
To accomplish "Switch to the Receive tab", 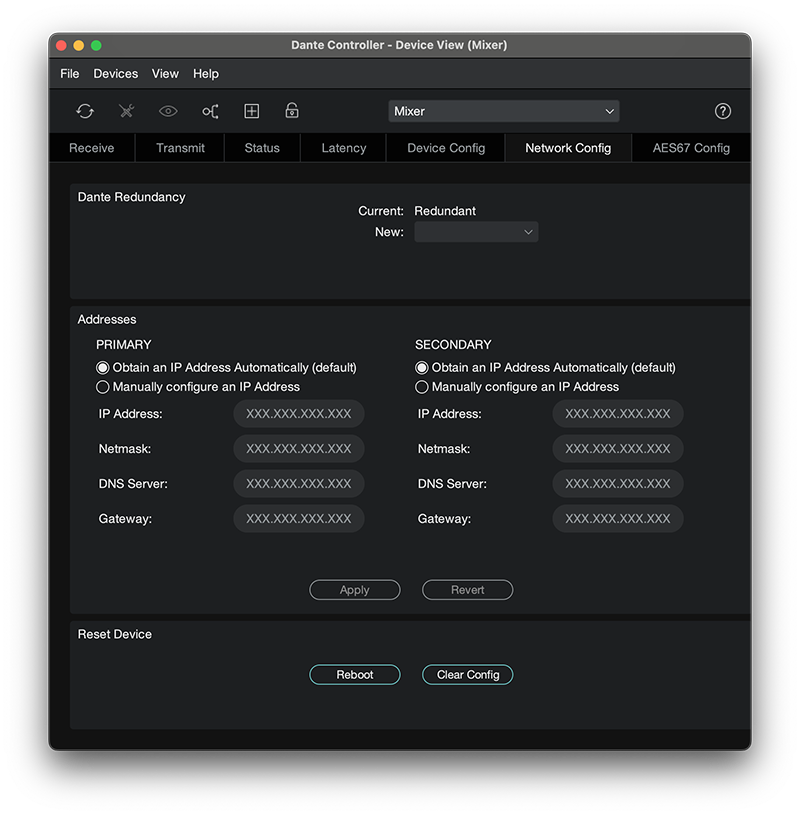I will point(91,148).
